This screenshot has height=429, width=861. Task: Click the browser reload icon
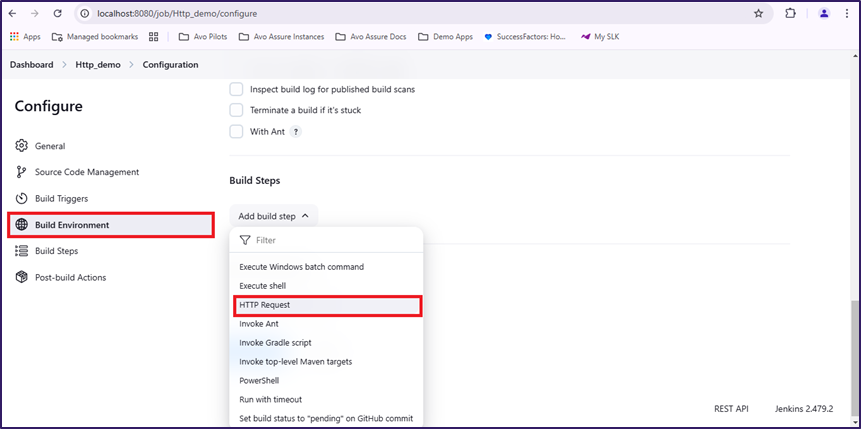58,14
